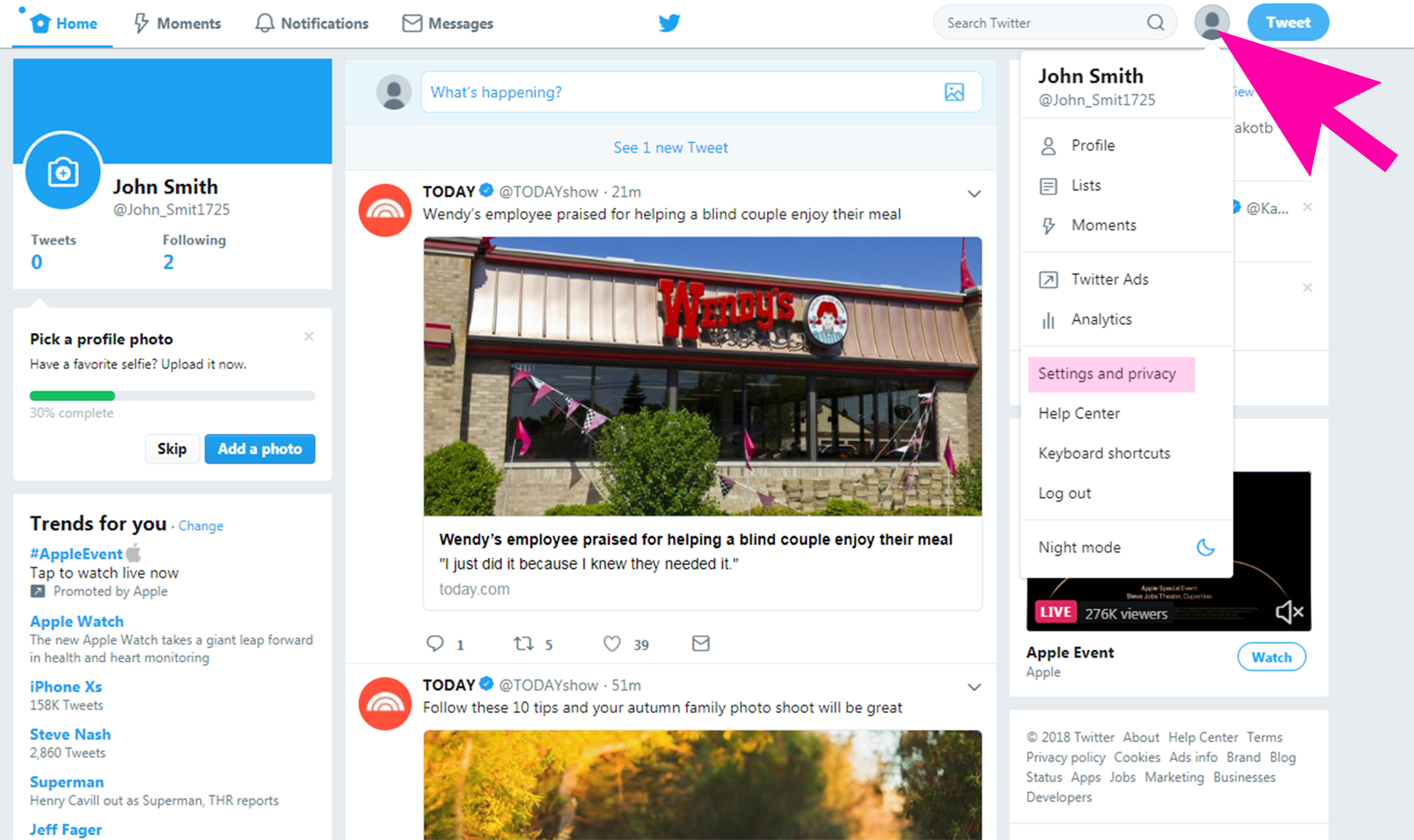Click the Twitter Analytics icon
The image size is (1414, 840).
coord(1048,319)
